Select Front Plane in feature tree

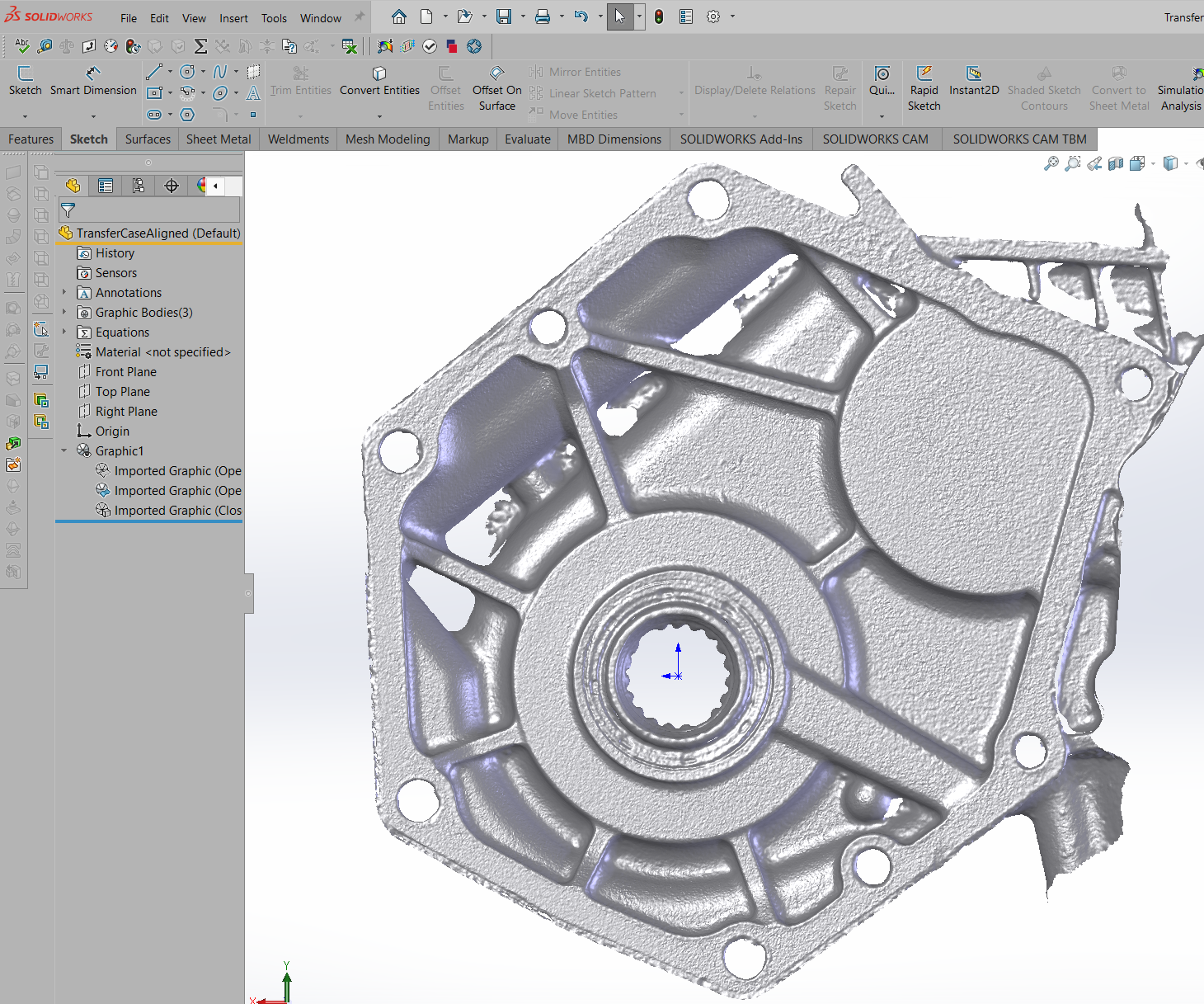point(125,372)
